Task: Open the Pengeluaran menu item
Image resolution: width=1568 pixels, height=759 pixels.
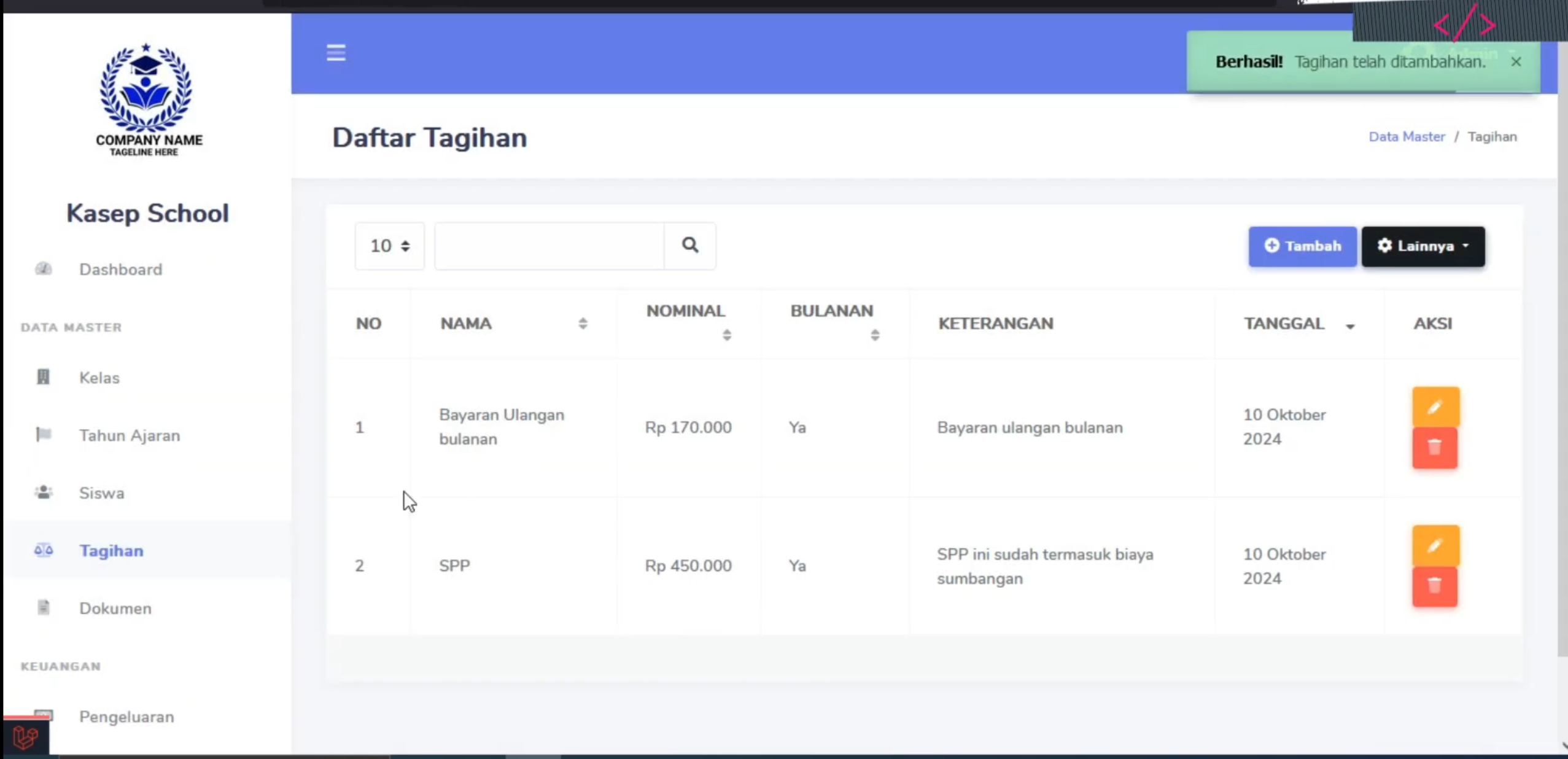Action: click(x=146, y=717)
